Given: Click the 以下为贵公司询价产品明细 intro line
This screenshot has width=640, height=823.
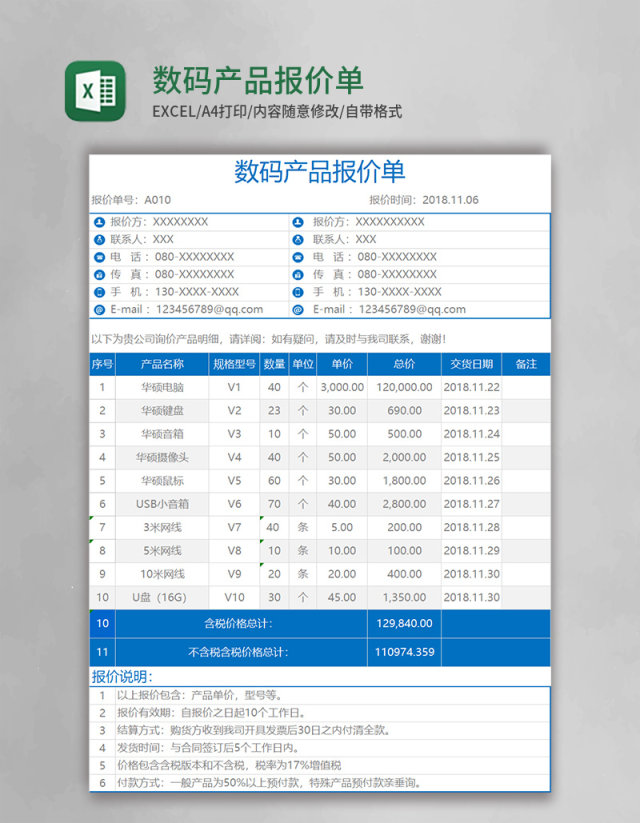Looking at the screenshot, I should point(269,339).
